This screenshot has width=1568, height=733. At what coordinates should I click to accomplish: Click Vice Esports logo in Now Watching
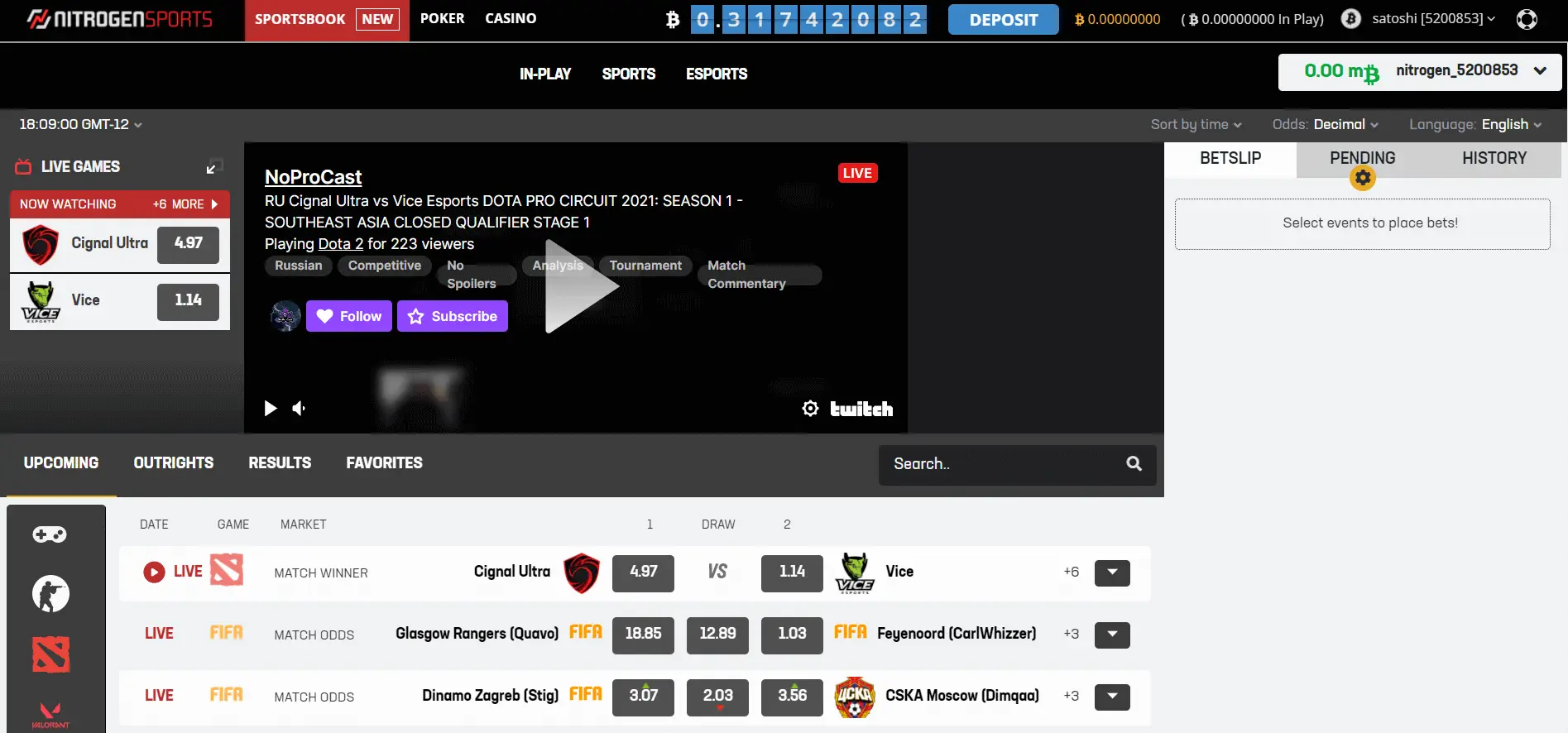pos(41,301)
